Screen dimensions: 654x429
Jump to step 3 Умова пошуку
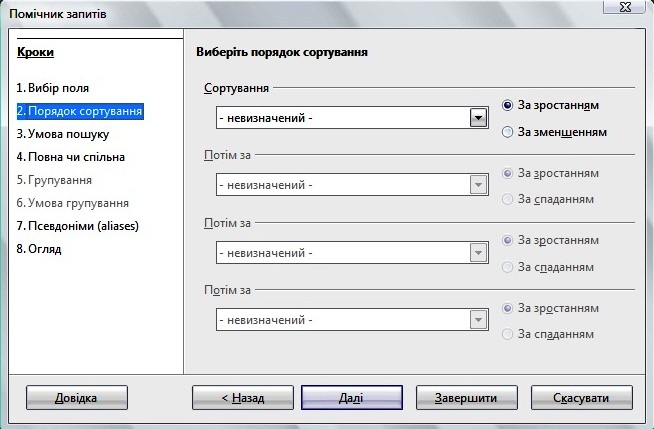[63, 134]
